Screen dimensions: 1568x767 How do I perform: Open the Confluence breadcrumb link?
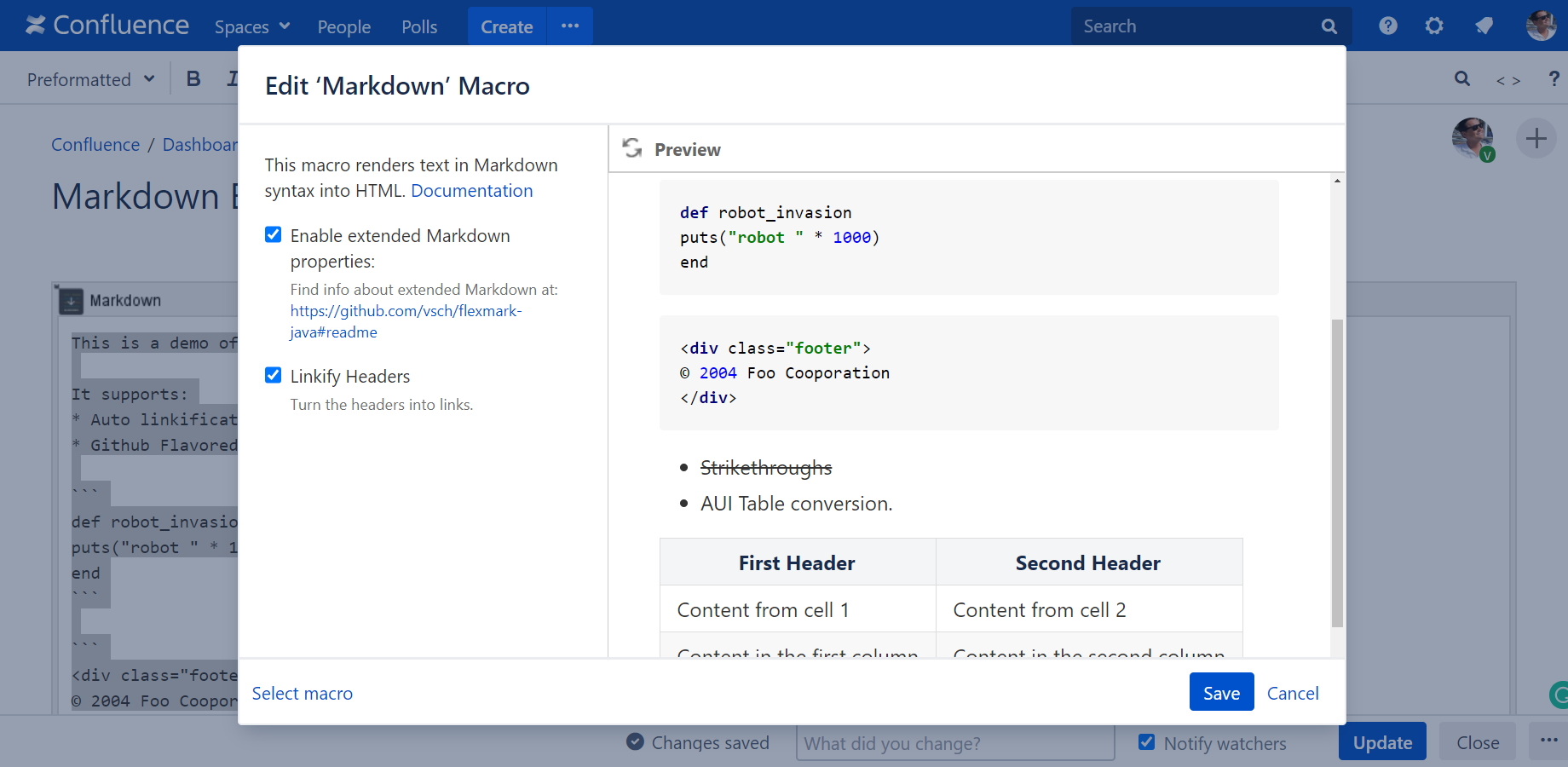[x=95, y=145]
